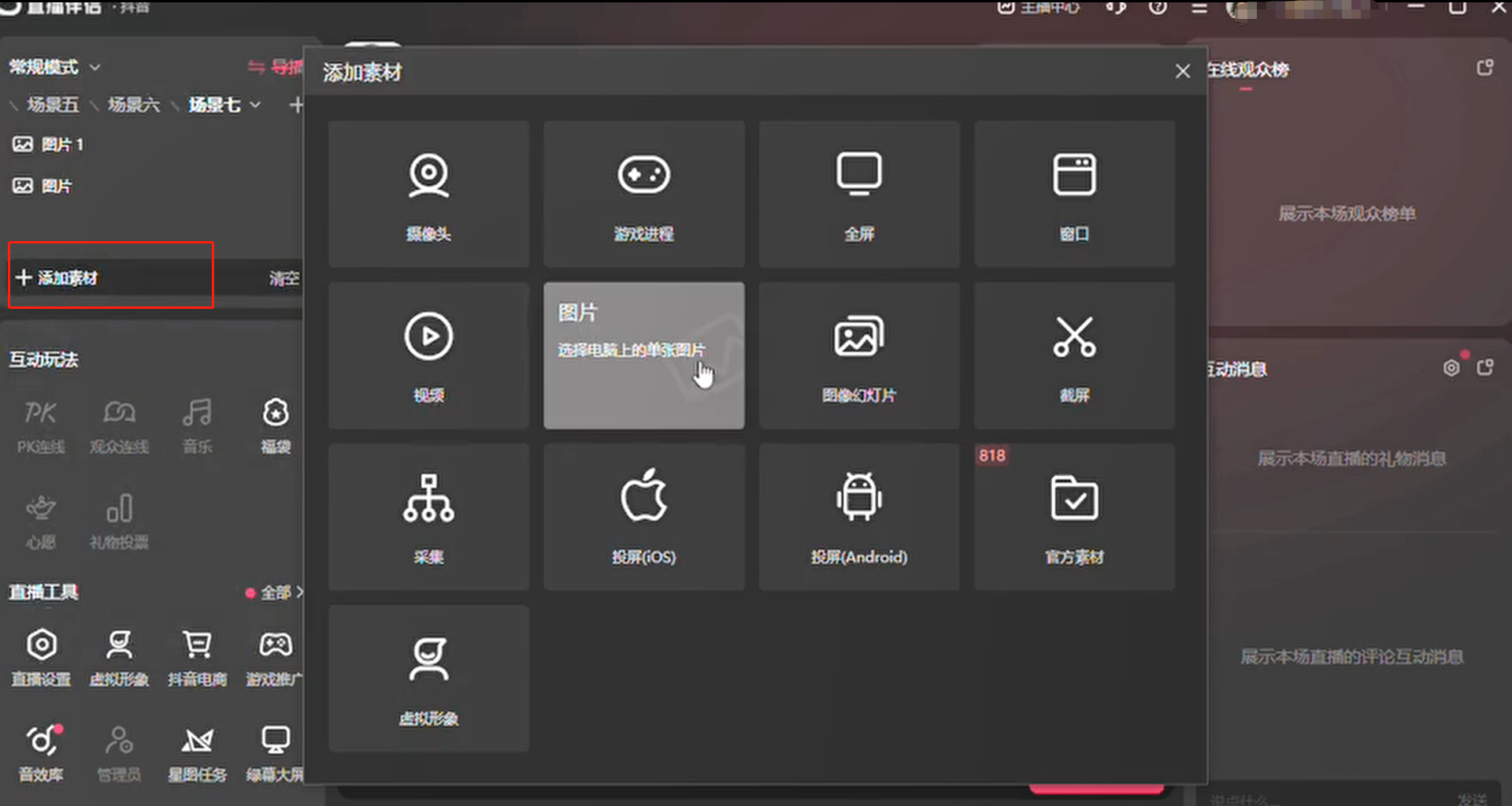This screenshot has width=1512, height=806.
Task: Expand 全部 live tools list
Action: point(276,592)
